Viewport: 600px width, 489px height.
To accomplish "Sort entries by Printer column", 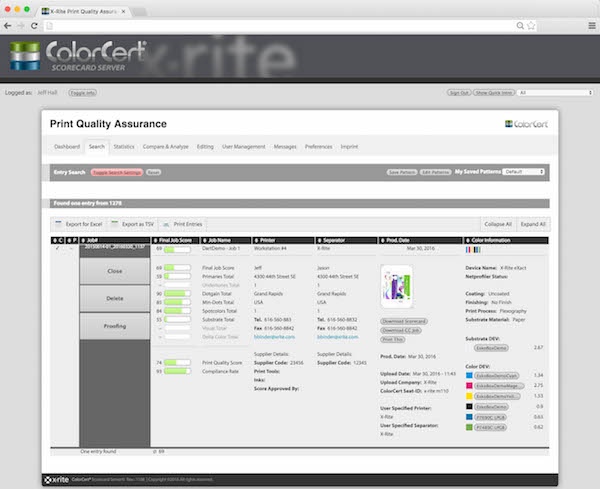I will coord(283,240).
